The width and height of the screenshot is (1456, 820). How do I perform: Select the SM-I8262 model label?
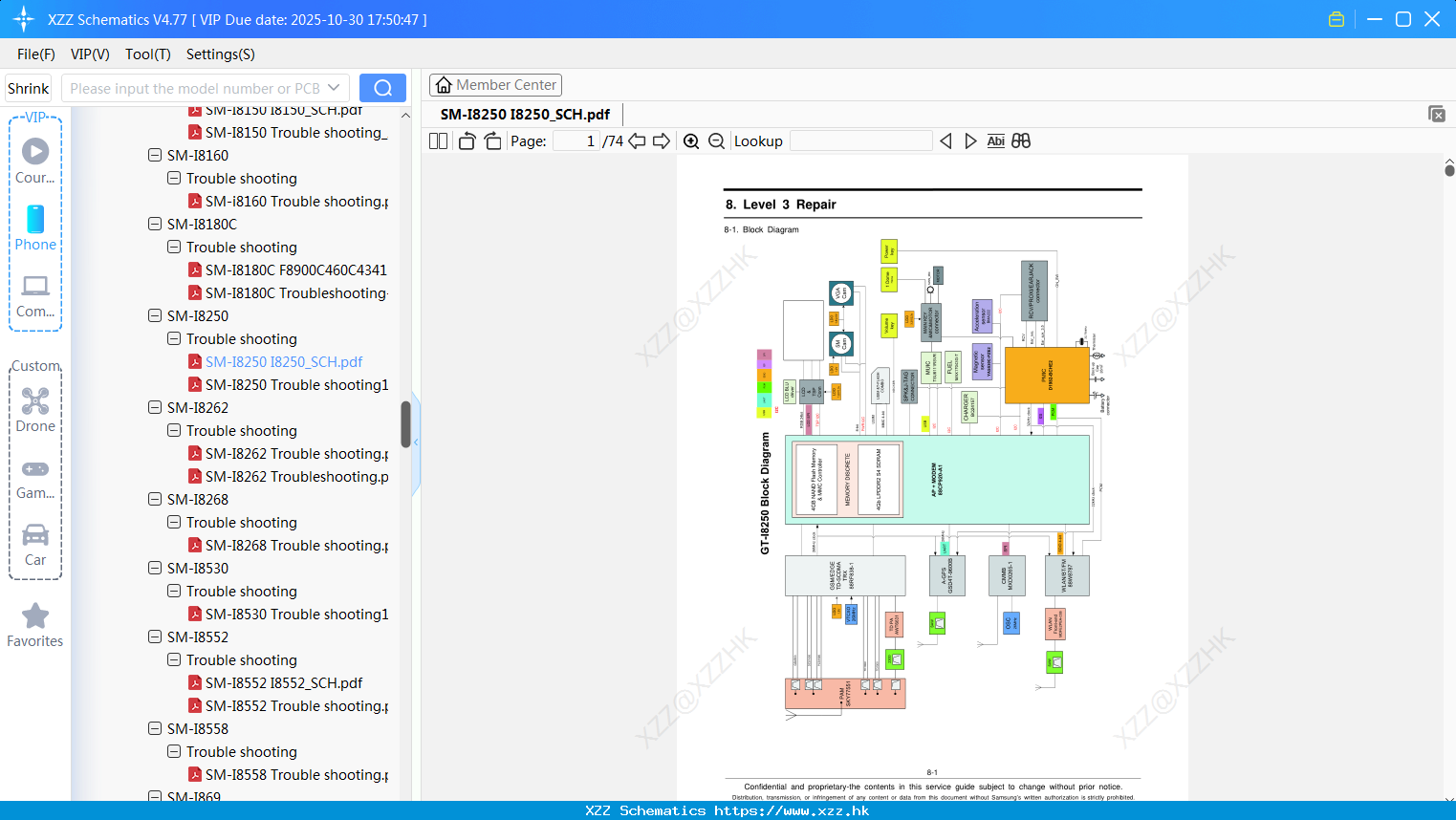(198, 407)
